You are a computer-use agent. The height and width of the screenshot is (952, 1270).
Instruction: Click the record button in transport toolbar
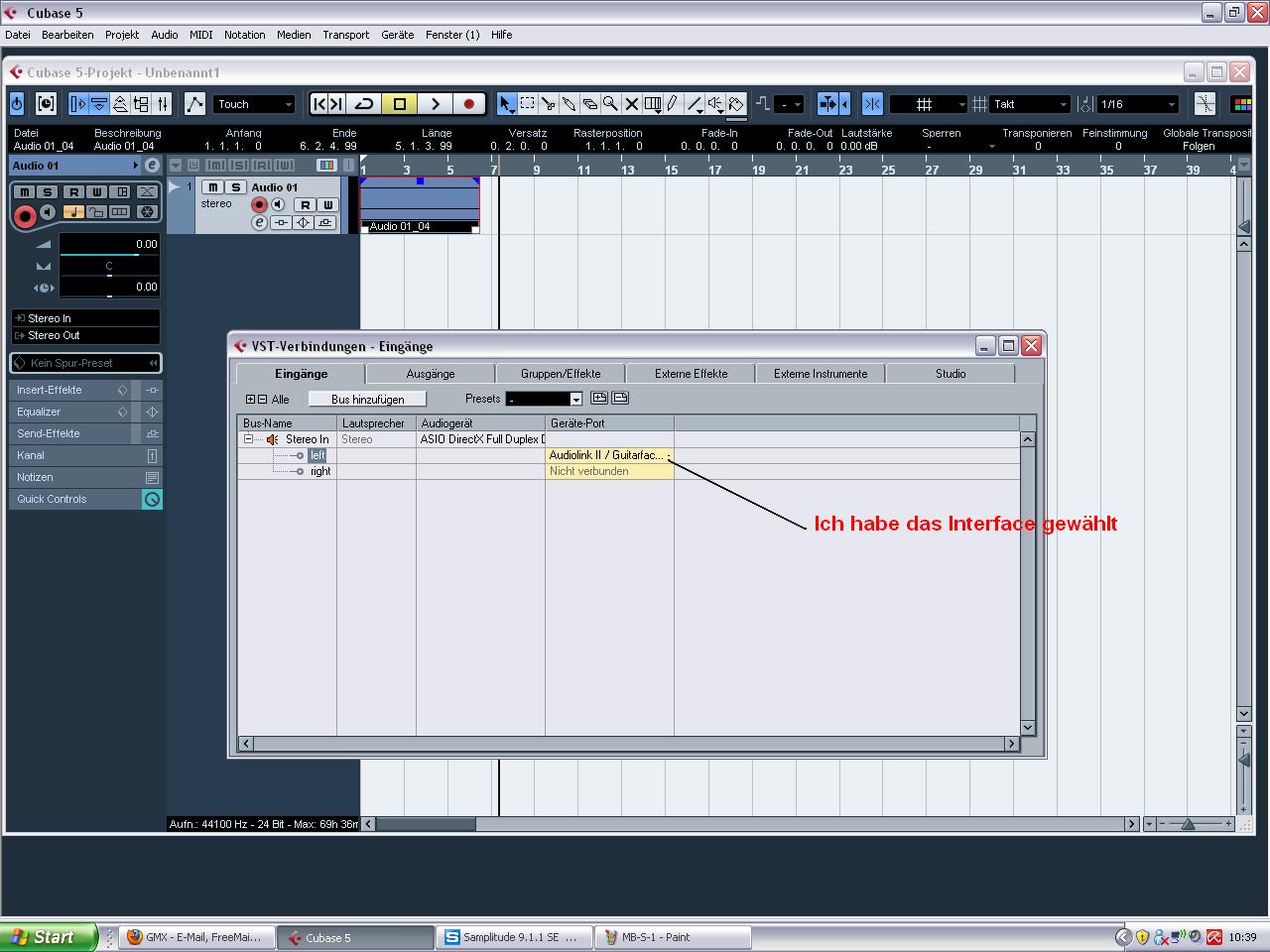pos(469,103)
